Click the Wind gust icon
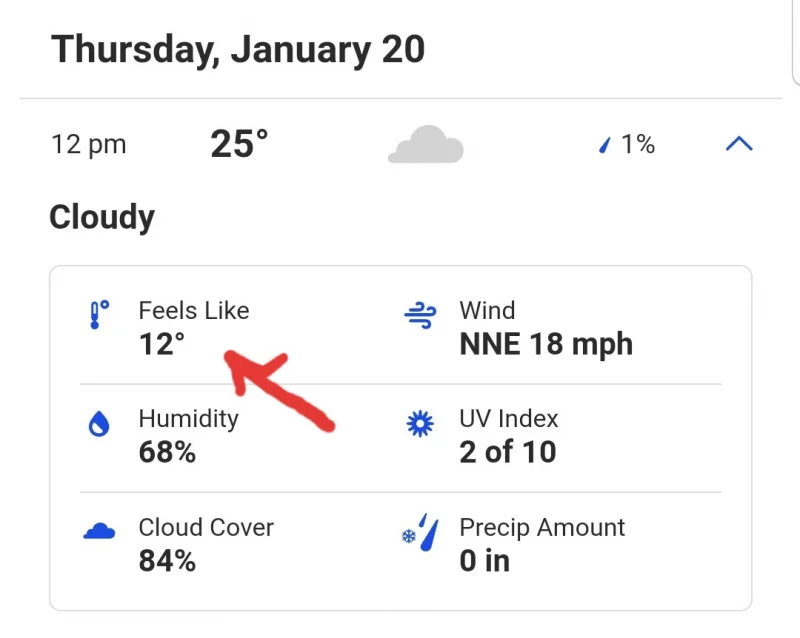The image size is (800, 638). [420, 316]
